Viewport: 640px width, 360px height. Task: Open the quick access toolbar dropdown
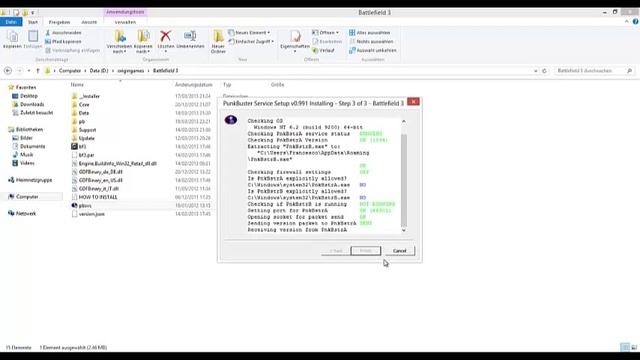tap(33, 13)
